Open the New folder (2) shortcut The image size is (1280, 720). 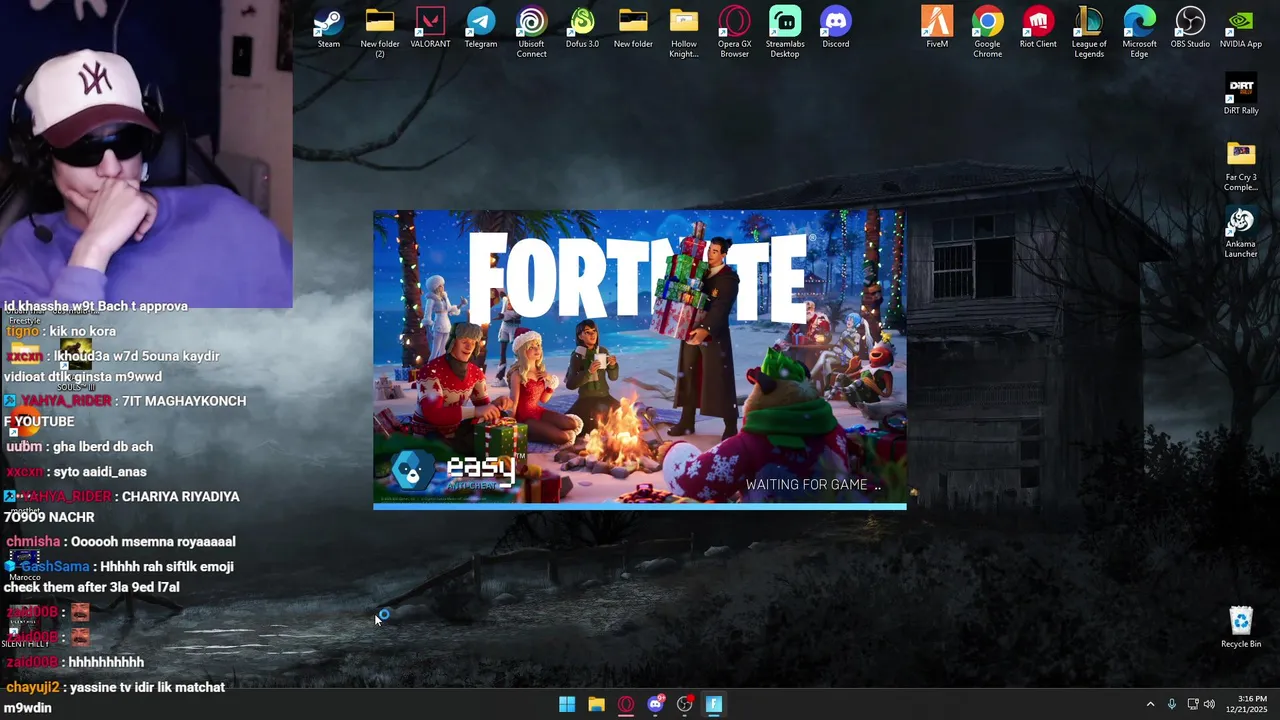point(380,33)
